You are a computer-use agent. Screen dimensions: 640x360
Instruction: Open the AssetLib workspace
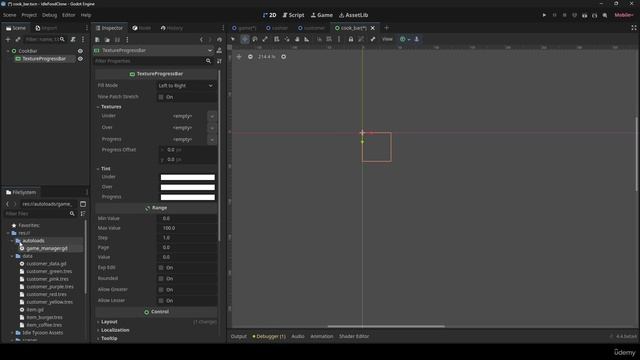click(x=353, y=15)
